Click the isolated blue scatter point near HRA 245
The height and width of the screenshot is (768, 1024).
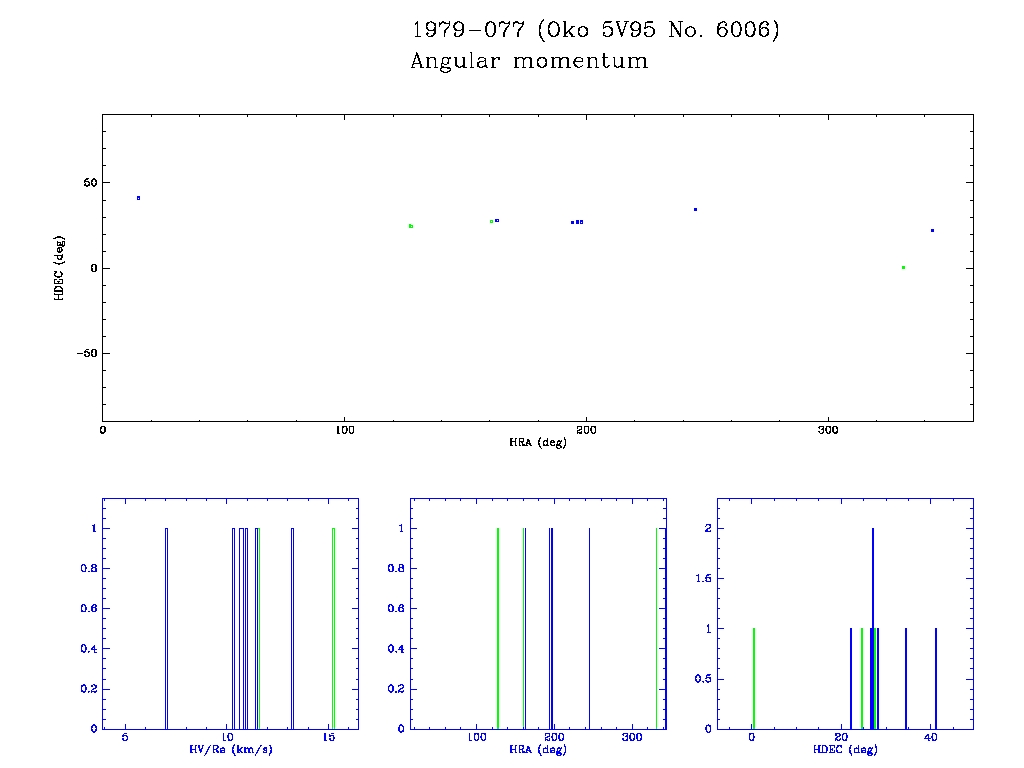[695, 209]
